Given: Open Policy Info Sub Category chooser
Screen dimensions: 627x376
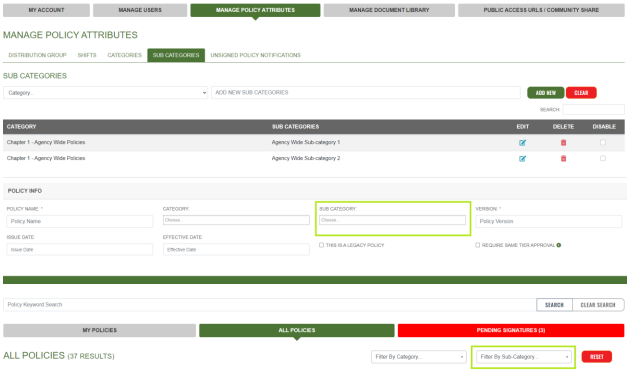Looking at the screenshot, I should (392, 220).
